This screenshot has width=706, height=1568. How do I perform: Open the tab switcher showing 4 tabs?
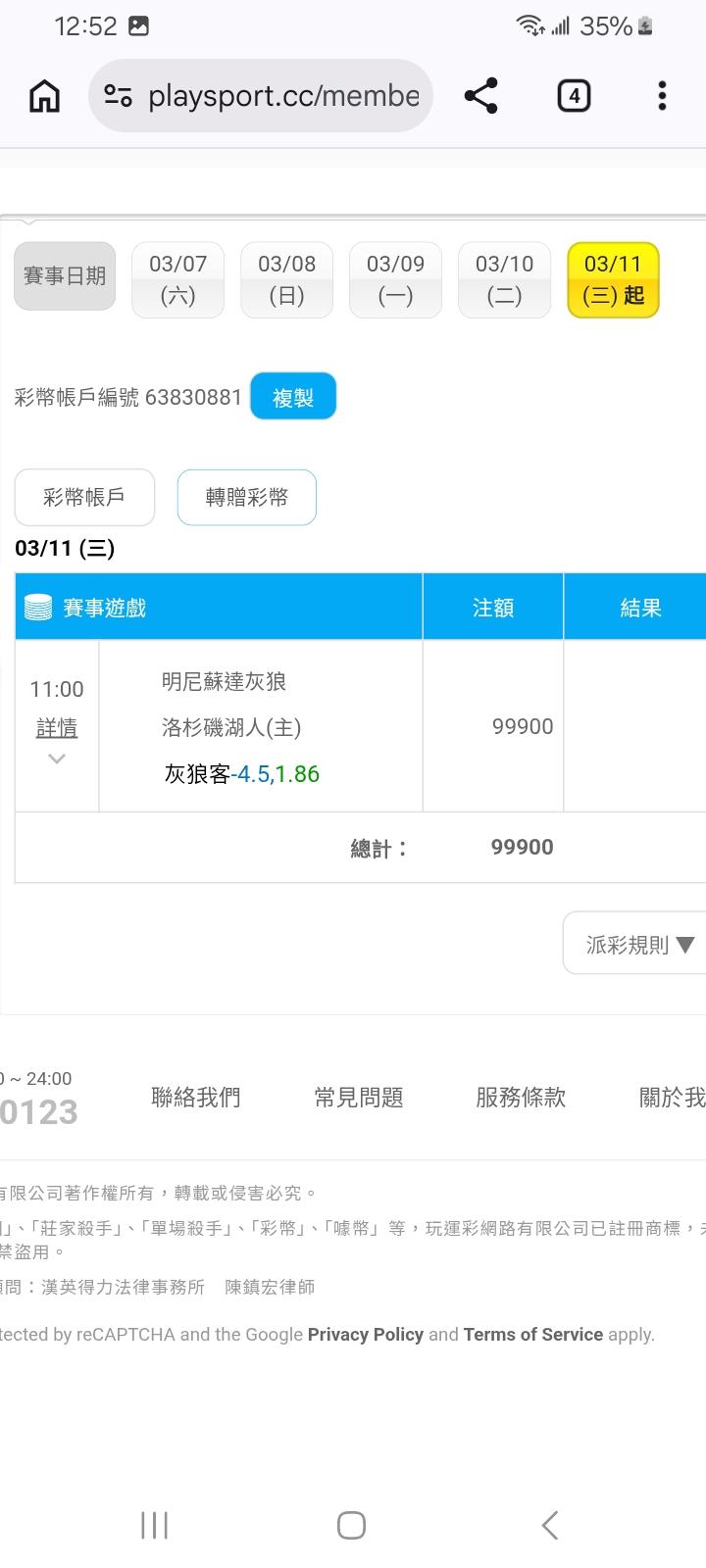574,96
